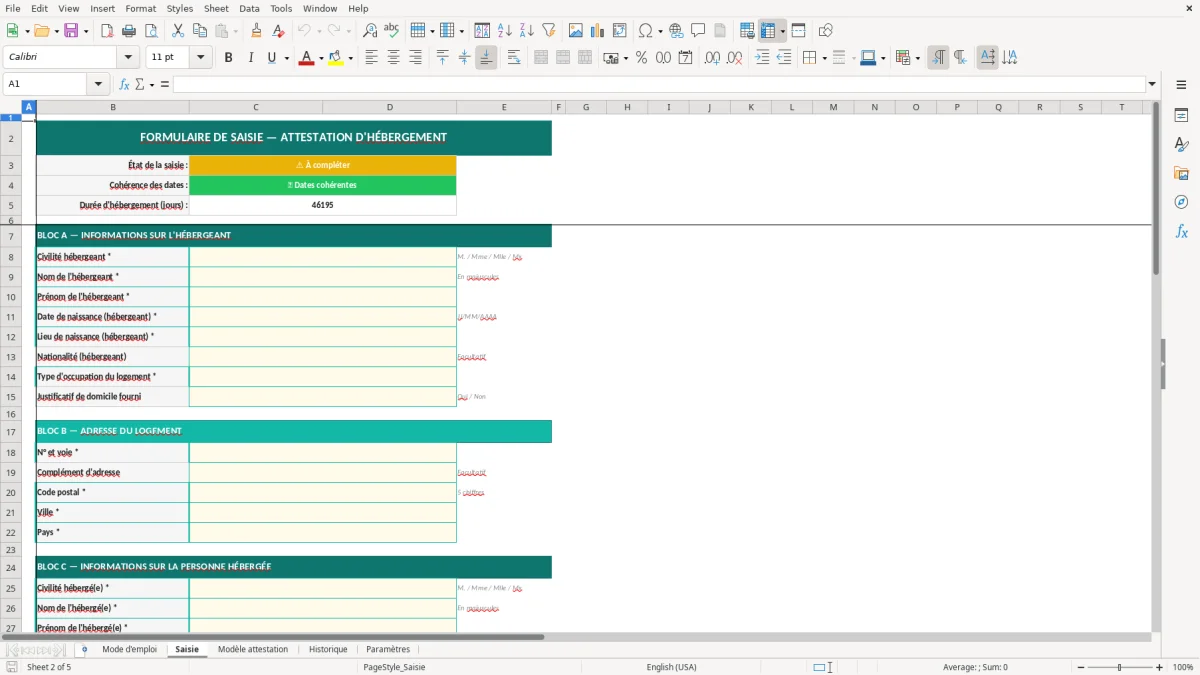Open sidebar Gallery panel icon
This screenshot has height=675, width=1200.
coord(1181,173)
